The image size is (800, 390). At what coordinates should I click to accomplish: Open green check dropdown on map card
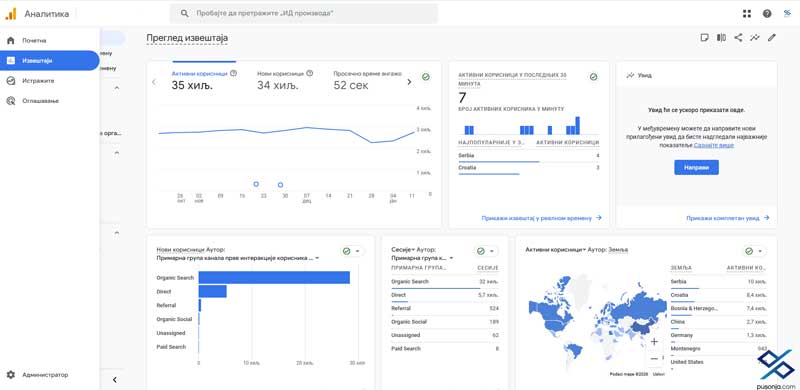coord(755,251)
